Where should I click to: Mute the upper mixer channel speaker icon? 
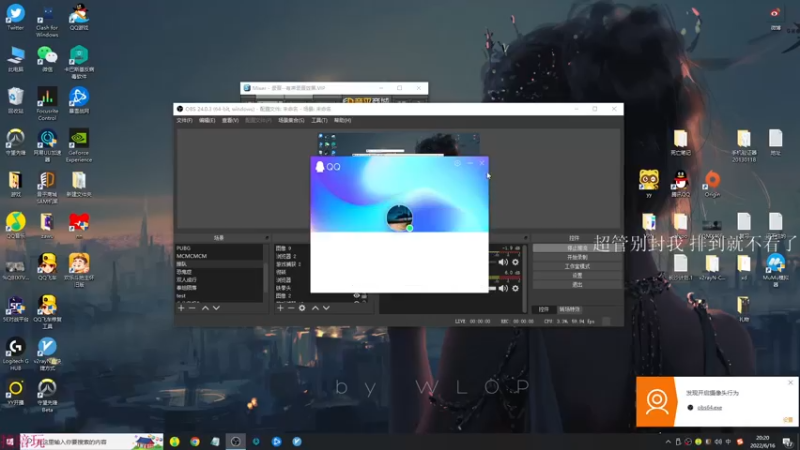coord(503,262)
